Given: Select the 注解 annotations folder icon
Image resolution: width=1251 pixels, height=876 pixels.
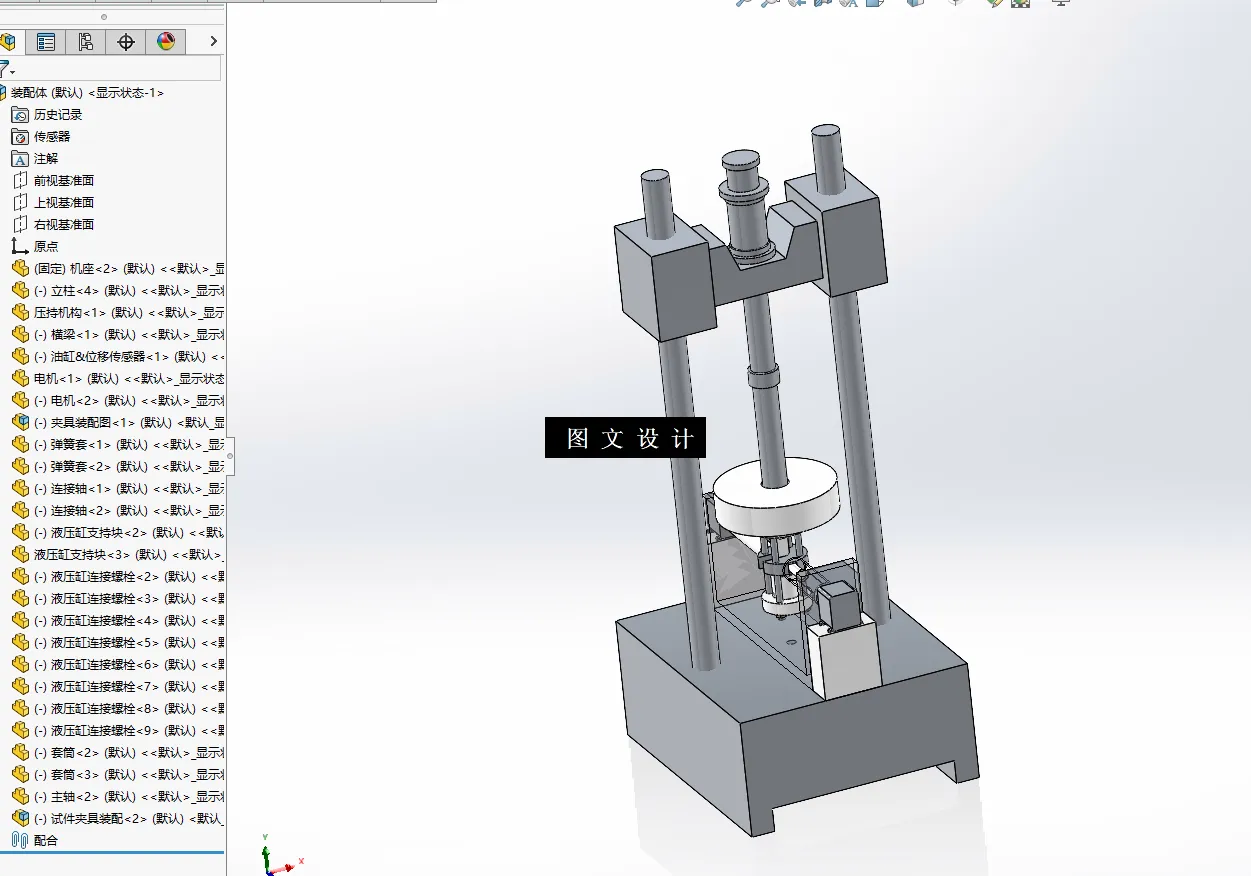Looking at the screenshot, I should click(x=20, y=159).
